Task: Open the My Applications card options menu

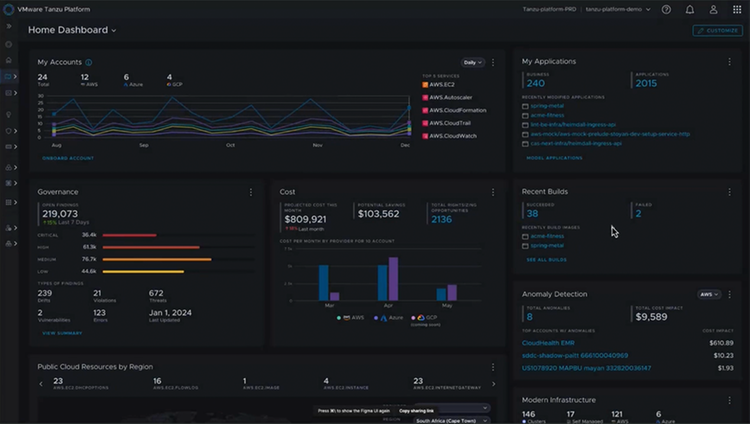Action: click(x=729, y=62)
